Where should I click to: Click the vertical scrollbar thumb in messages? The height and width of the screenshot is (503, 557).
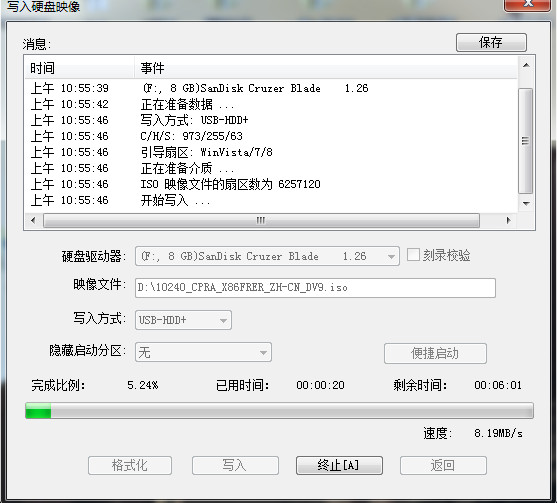tap(526, 141)
